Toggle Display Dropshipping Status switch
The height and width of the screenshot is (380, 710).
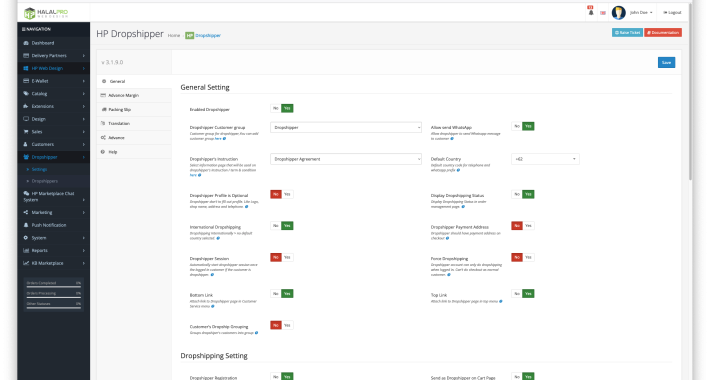523,194
